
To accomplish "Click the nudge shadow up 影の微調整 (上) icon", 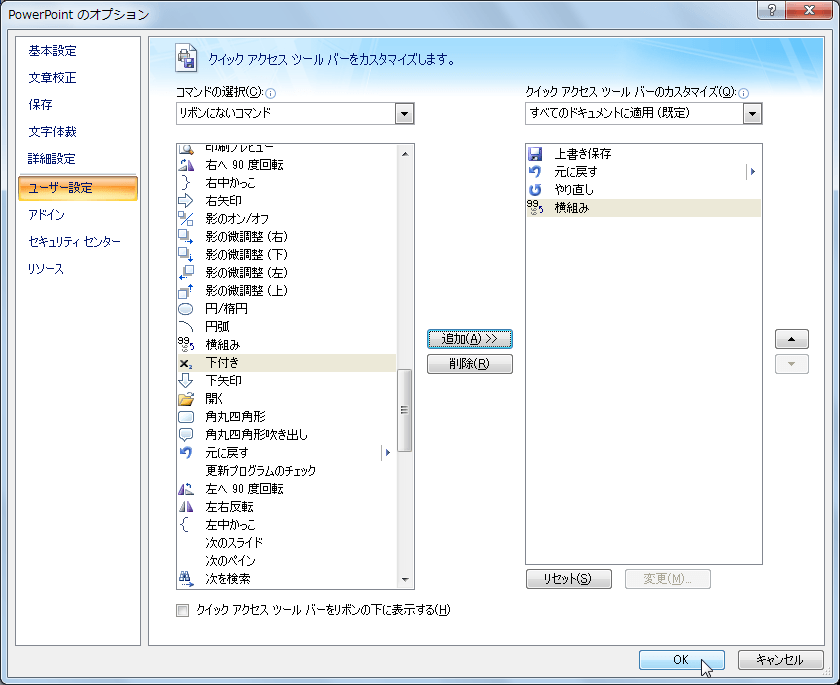I will pyautogui.click(x=186, y=290).
